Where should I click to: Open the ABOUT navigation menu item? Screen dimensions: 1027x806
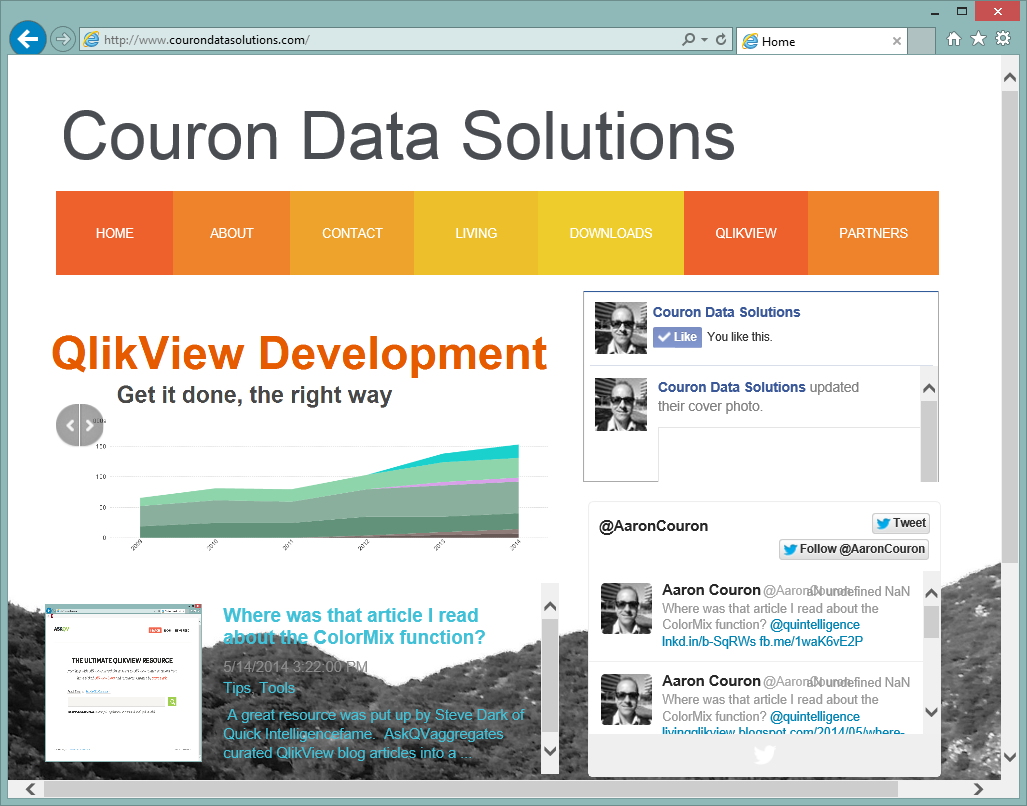click(x=231, y=233)
